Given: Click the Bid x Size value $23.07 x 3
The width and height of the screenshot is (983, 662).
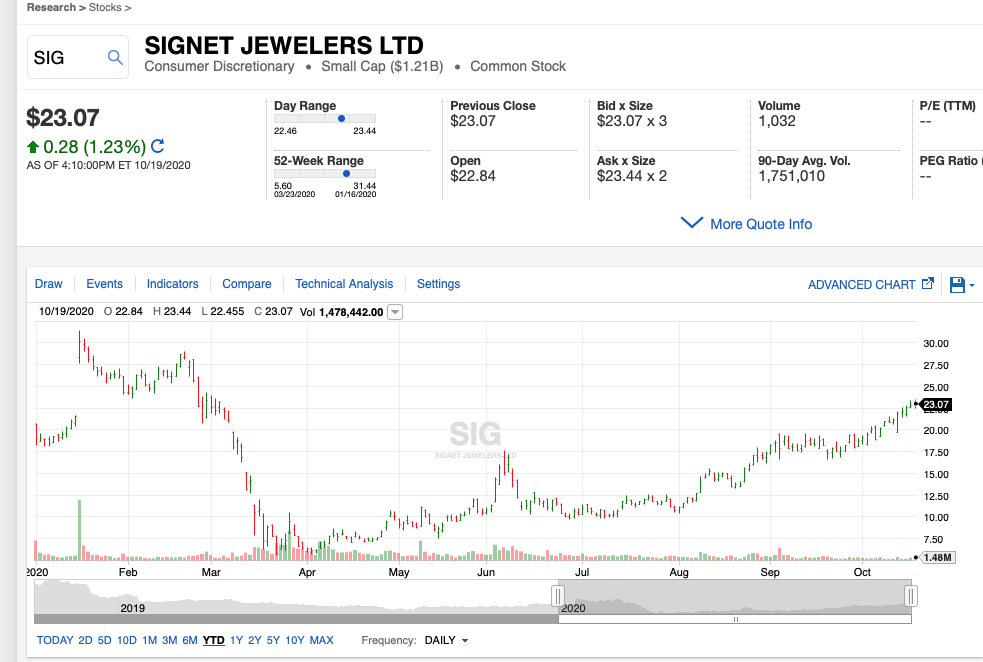Looking at the screenshot, I should (x=632, y=121).
